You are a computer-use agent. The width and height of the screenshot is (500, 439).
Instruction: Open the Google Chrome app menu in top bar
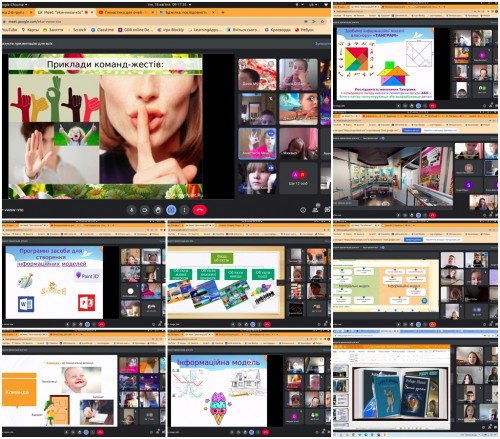pos(15,5)
